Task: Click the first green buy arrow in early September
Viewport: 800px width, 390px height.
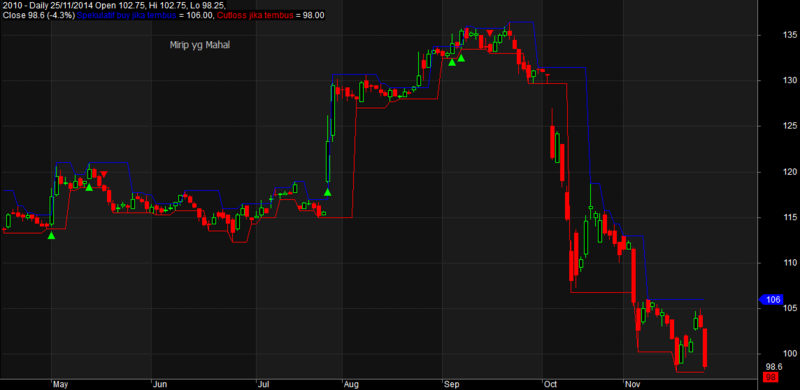Action: [x=452, y=62]
